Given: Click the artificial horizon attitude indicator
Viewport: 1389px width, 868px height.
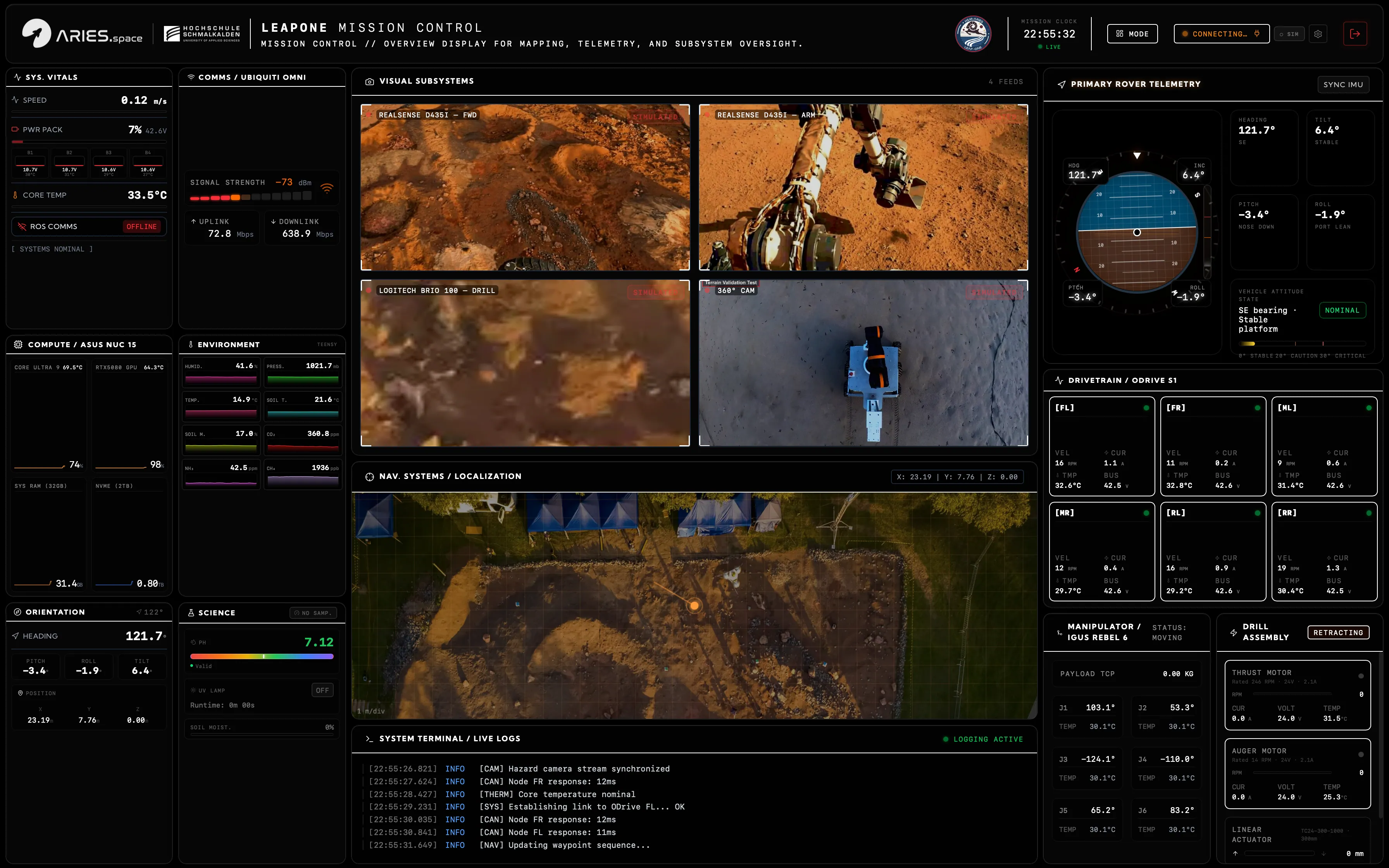Looking at the screenshot, I should tap(1136, 232).
